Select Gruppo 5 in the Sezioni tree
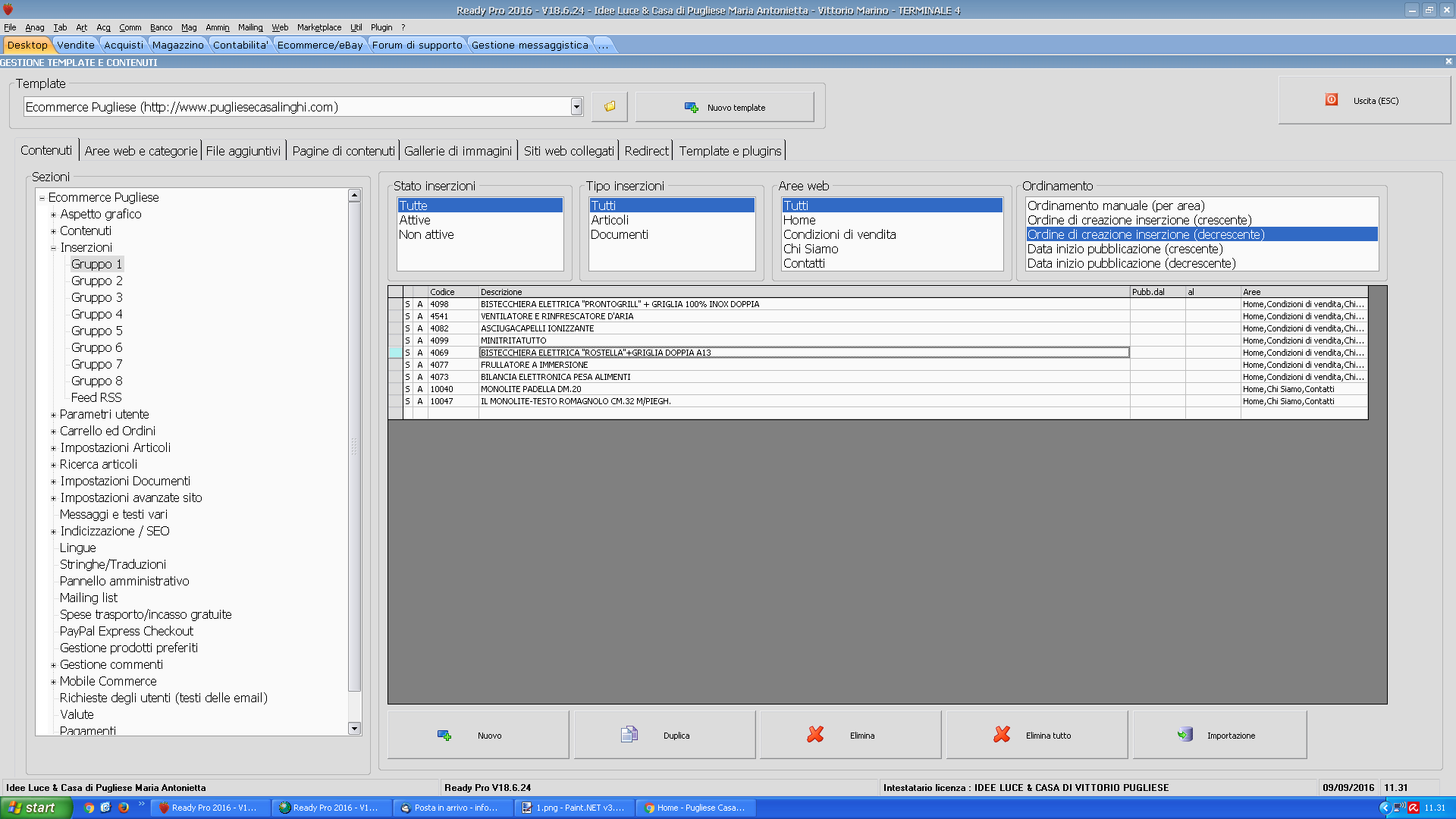This screenshot has width=1456, height=819. (96, 331)
